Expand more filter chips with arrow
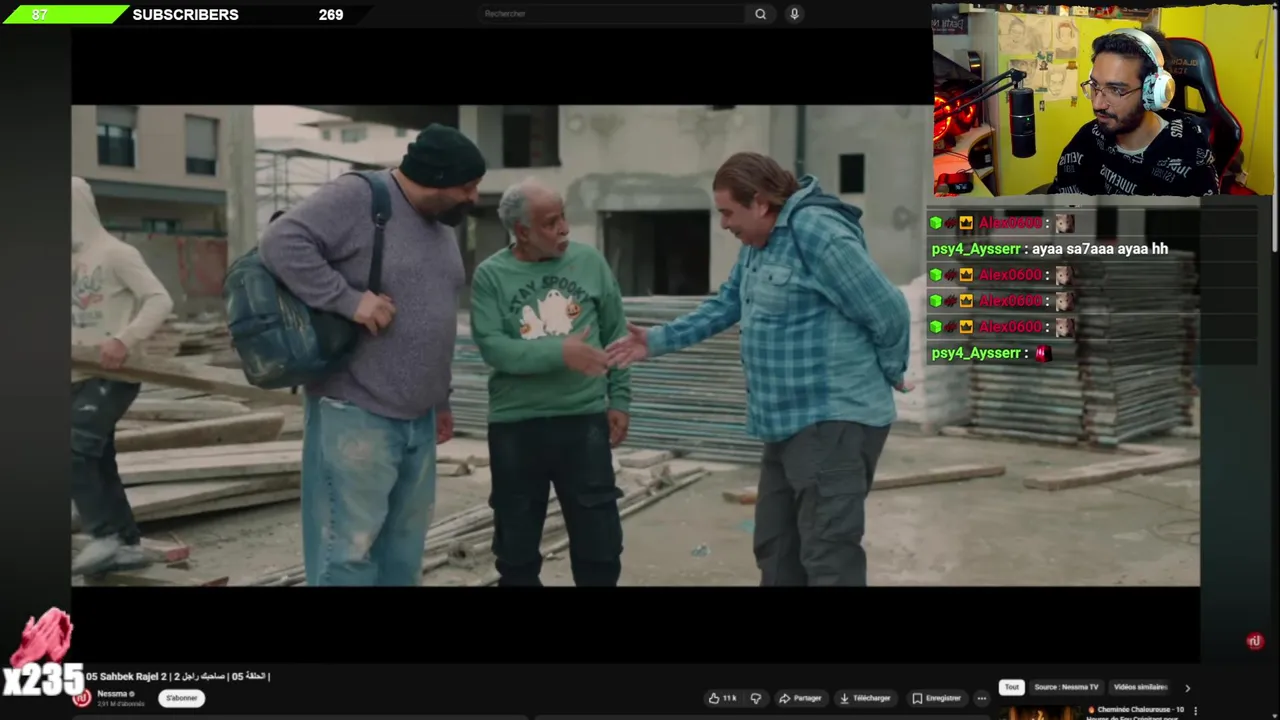 1187,688
